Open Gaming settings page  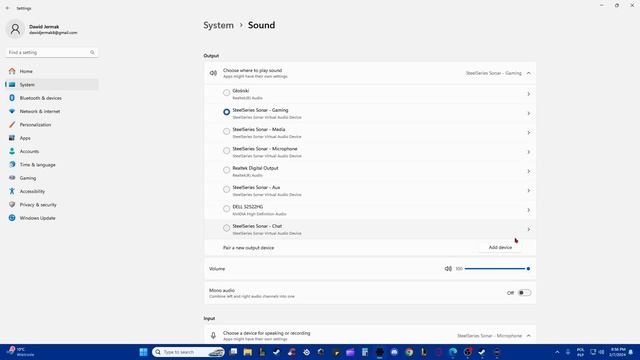52,178
